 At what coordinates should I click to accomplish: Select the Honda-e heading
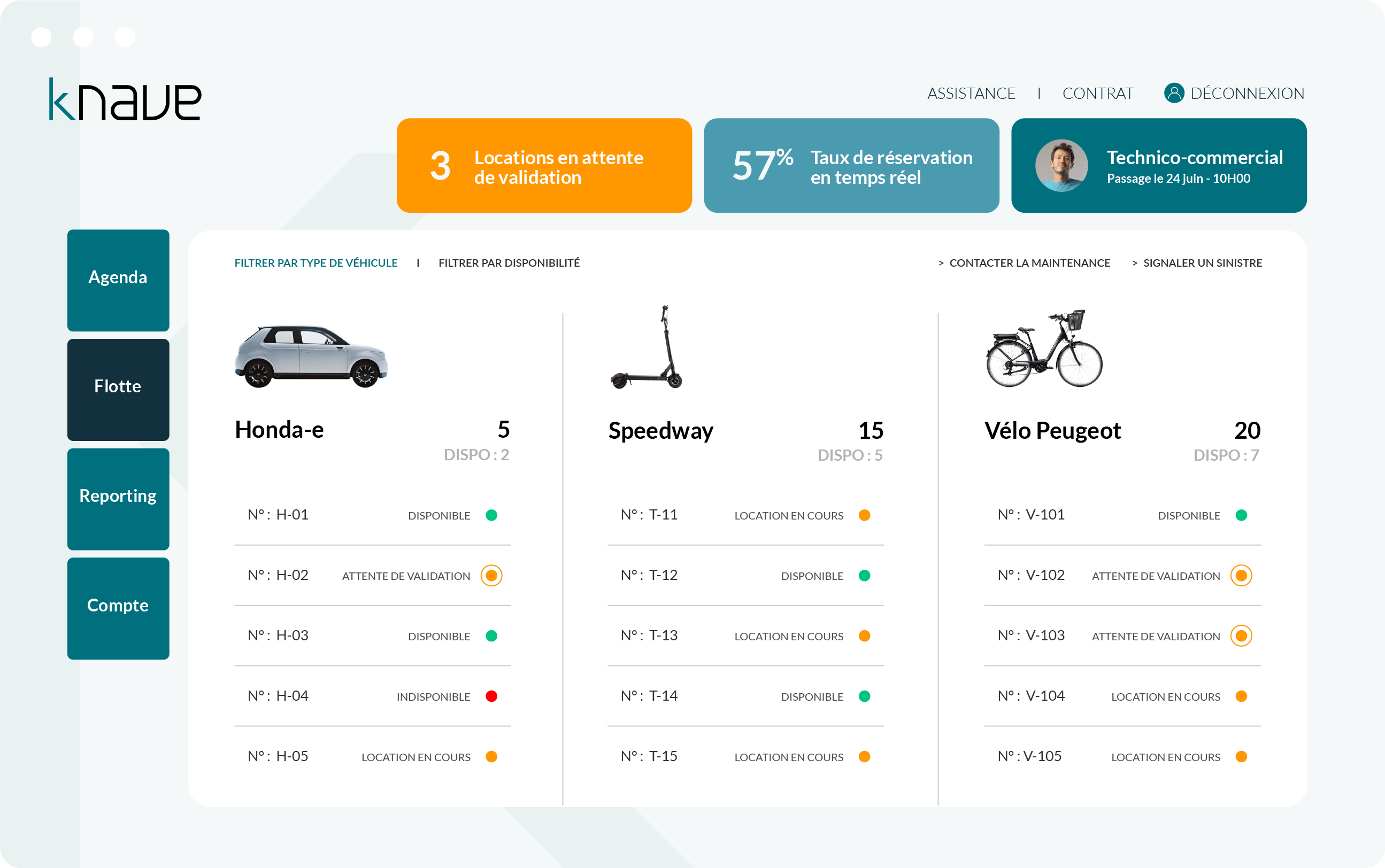[279, 429]
